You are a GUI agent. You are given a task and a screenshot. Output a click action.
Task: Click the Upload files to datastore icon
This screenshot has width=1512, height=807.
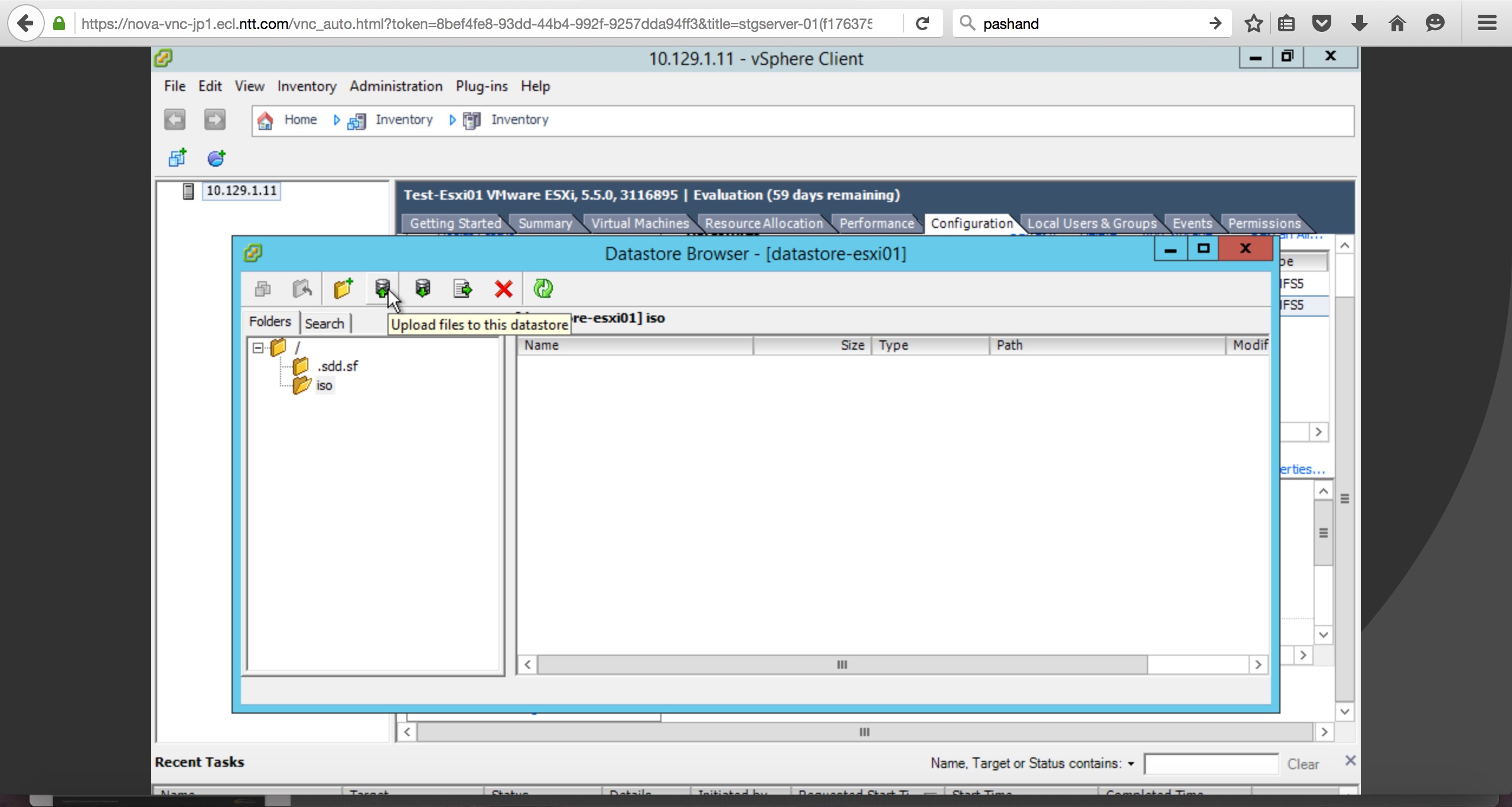[382, 288]
